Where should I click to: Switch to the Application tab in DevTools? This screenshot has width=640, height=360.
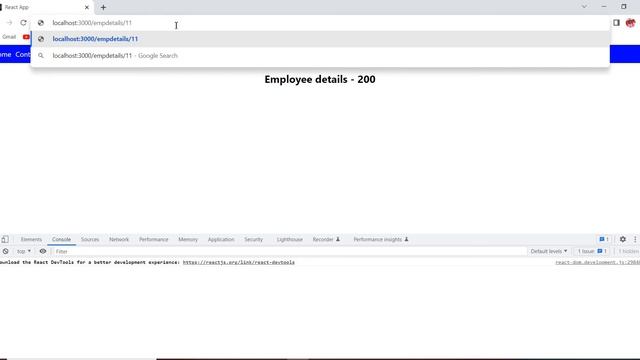coord(221,240)
